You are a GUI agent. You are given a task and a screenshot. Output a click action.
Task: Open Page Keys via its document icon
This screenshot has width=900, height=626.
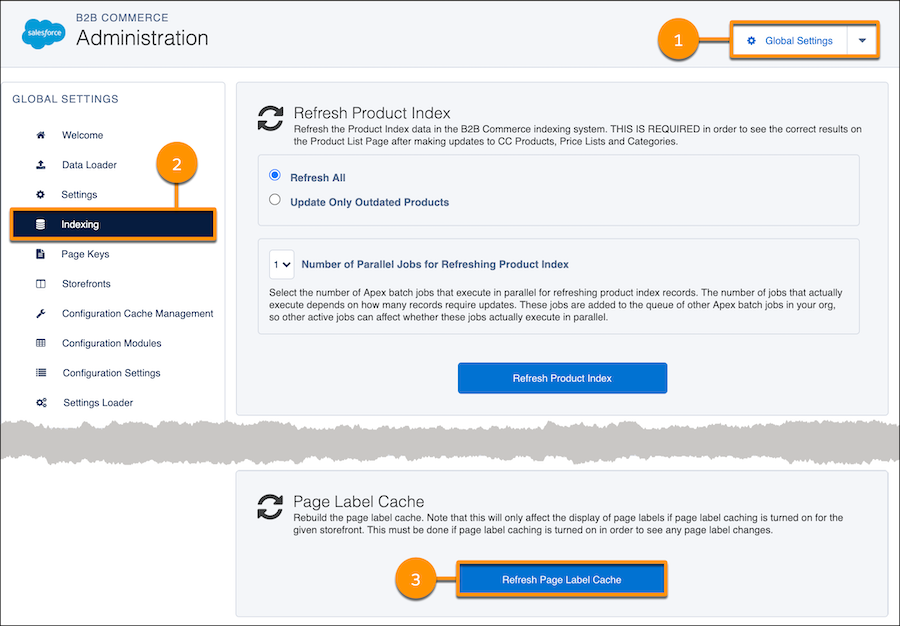coord(38,253)
